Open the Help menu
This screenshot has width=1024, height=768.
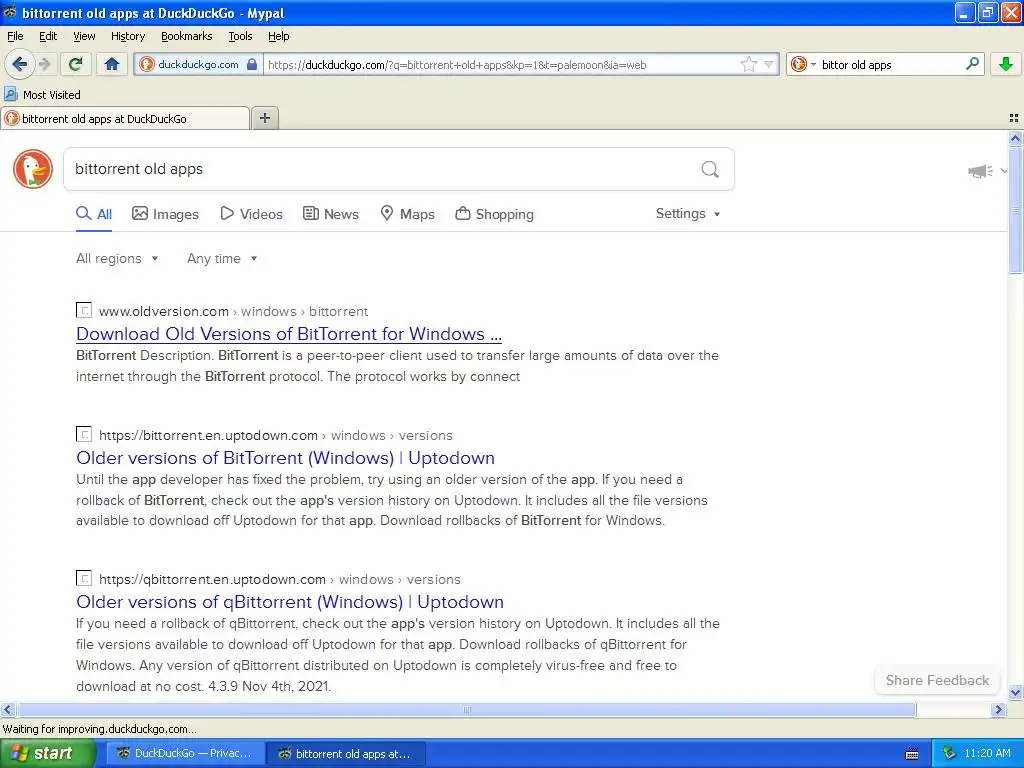pos(278,36)
